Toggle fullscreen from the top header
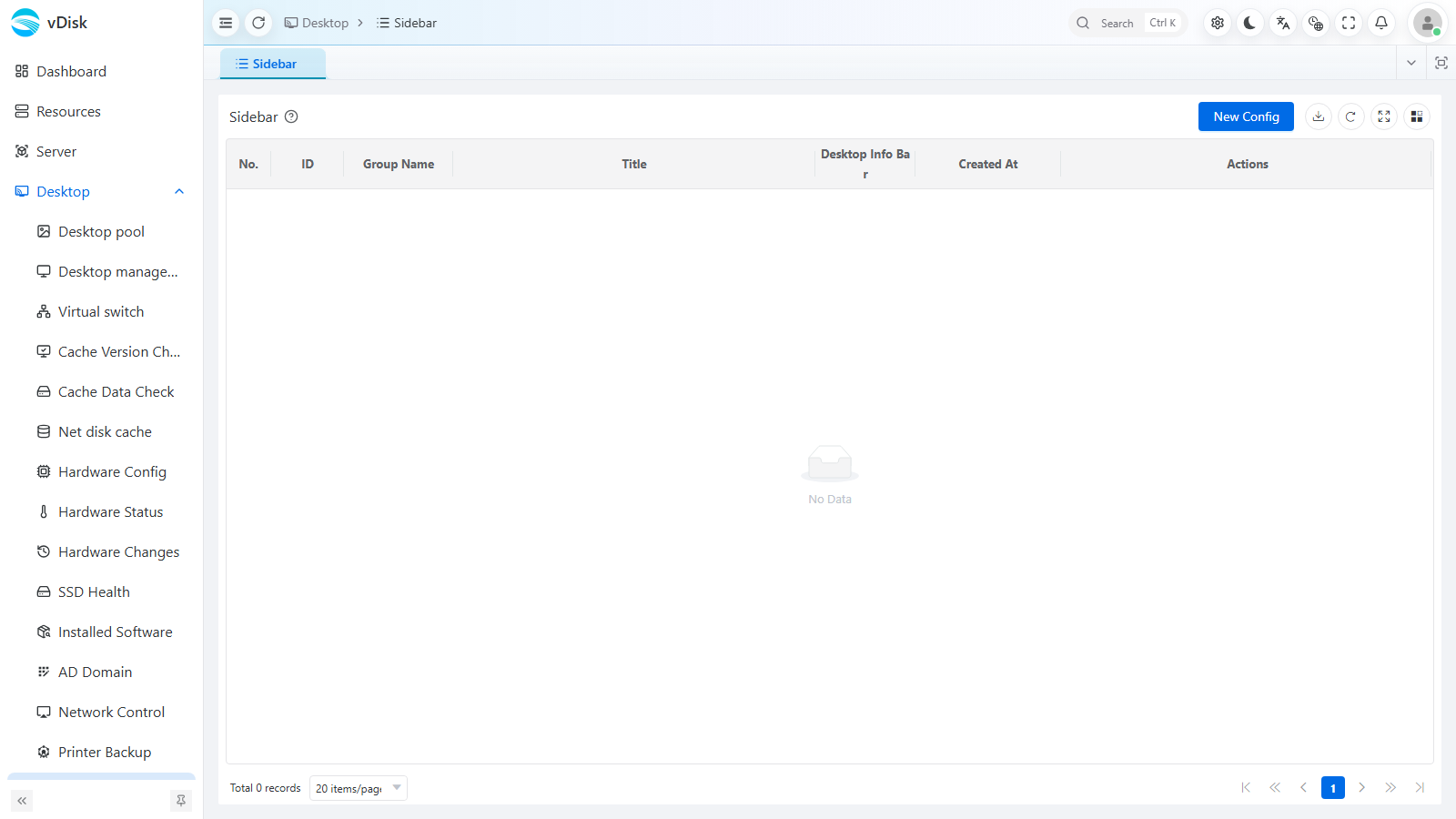 click(x=1349, y=23)
